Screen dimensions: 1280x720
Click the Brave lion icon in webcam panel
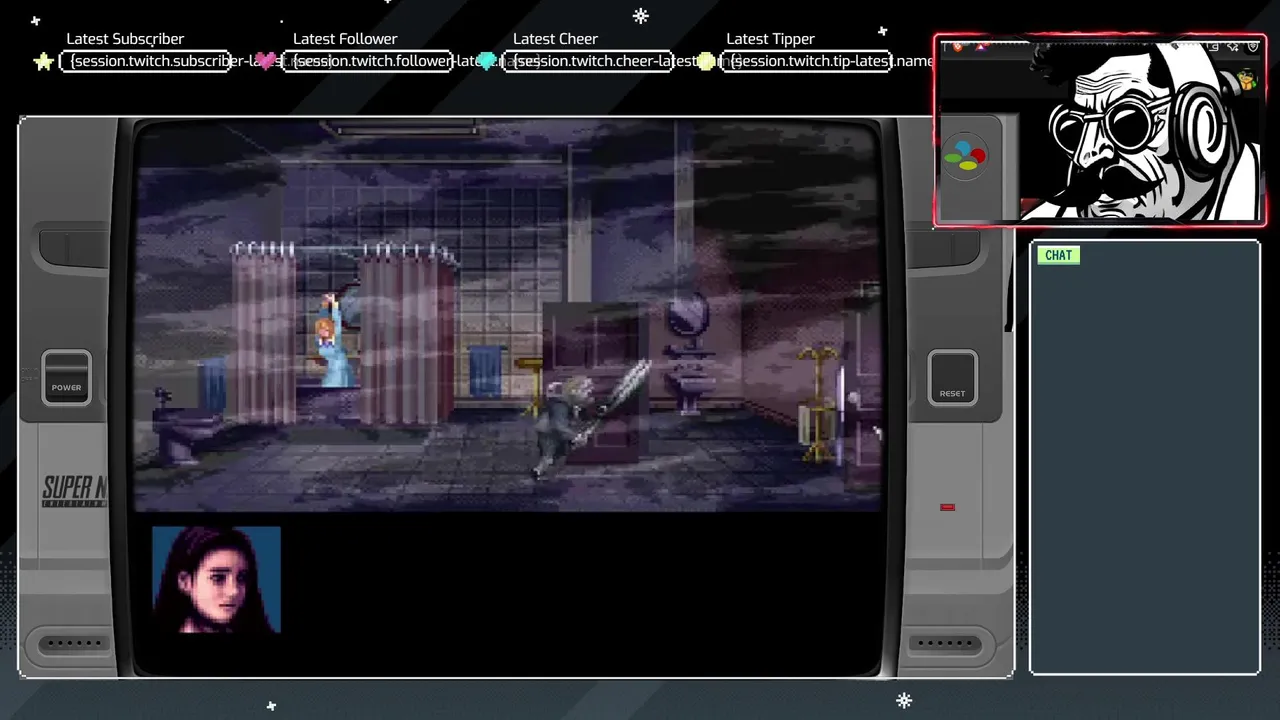[957, 46]
